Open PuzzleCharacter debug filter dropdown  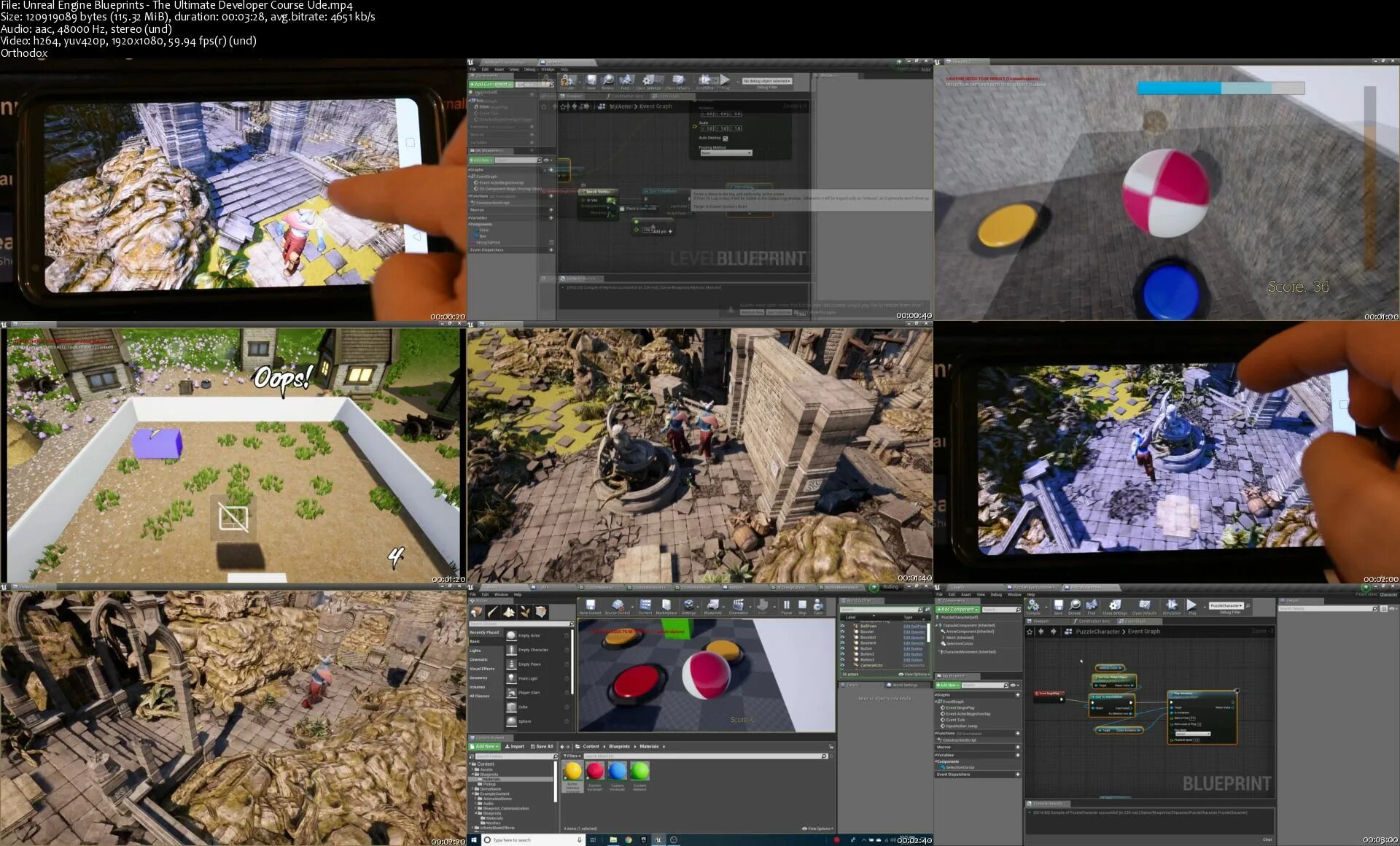[x=1226, y=605]
